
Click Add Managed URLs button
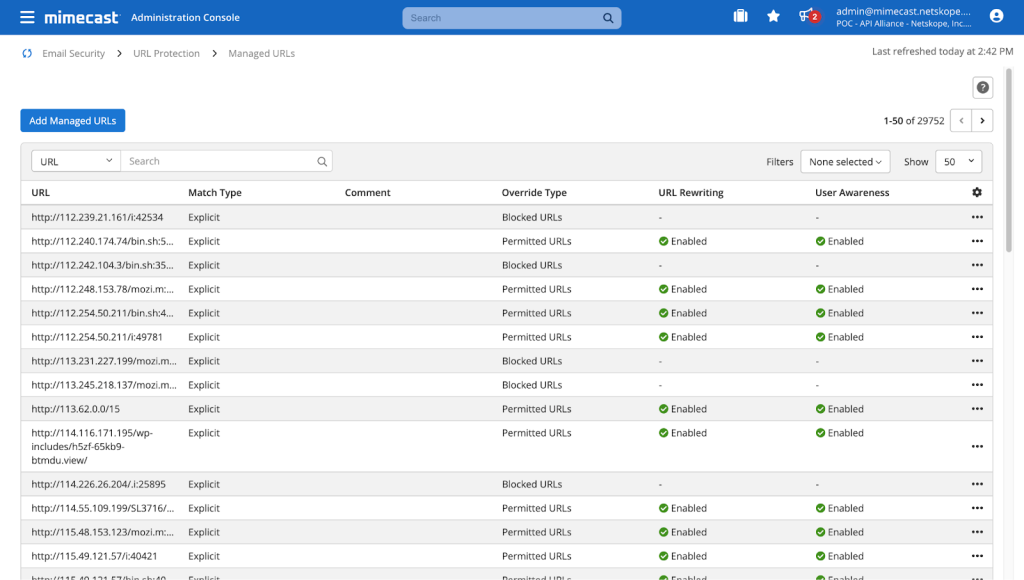(x=72, y=121)
